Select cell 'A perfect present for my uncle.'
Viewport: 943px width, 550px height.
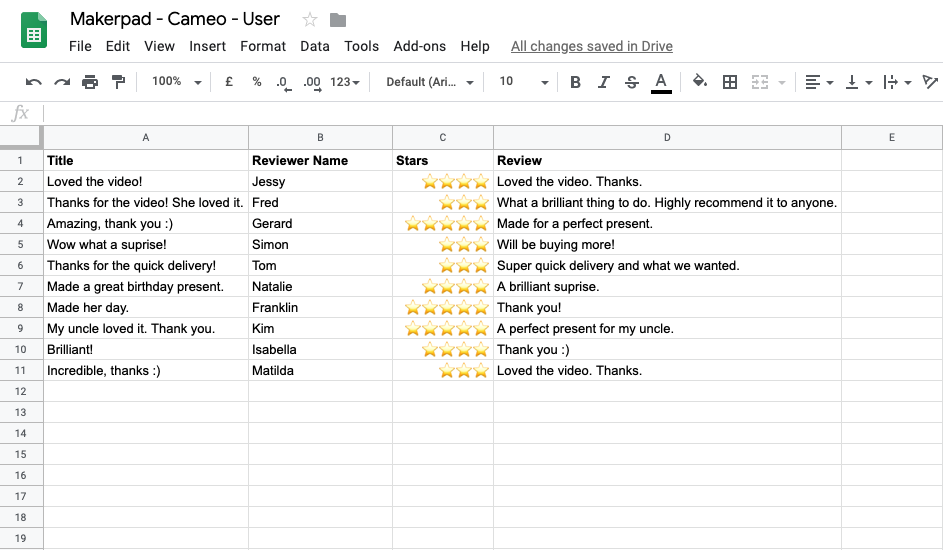[667, 329]
